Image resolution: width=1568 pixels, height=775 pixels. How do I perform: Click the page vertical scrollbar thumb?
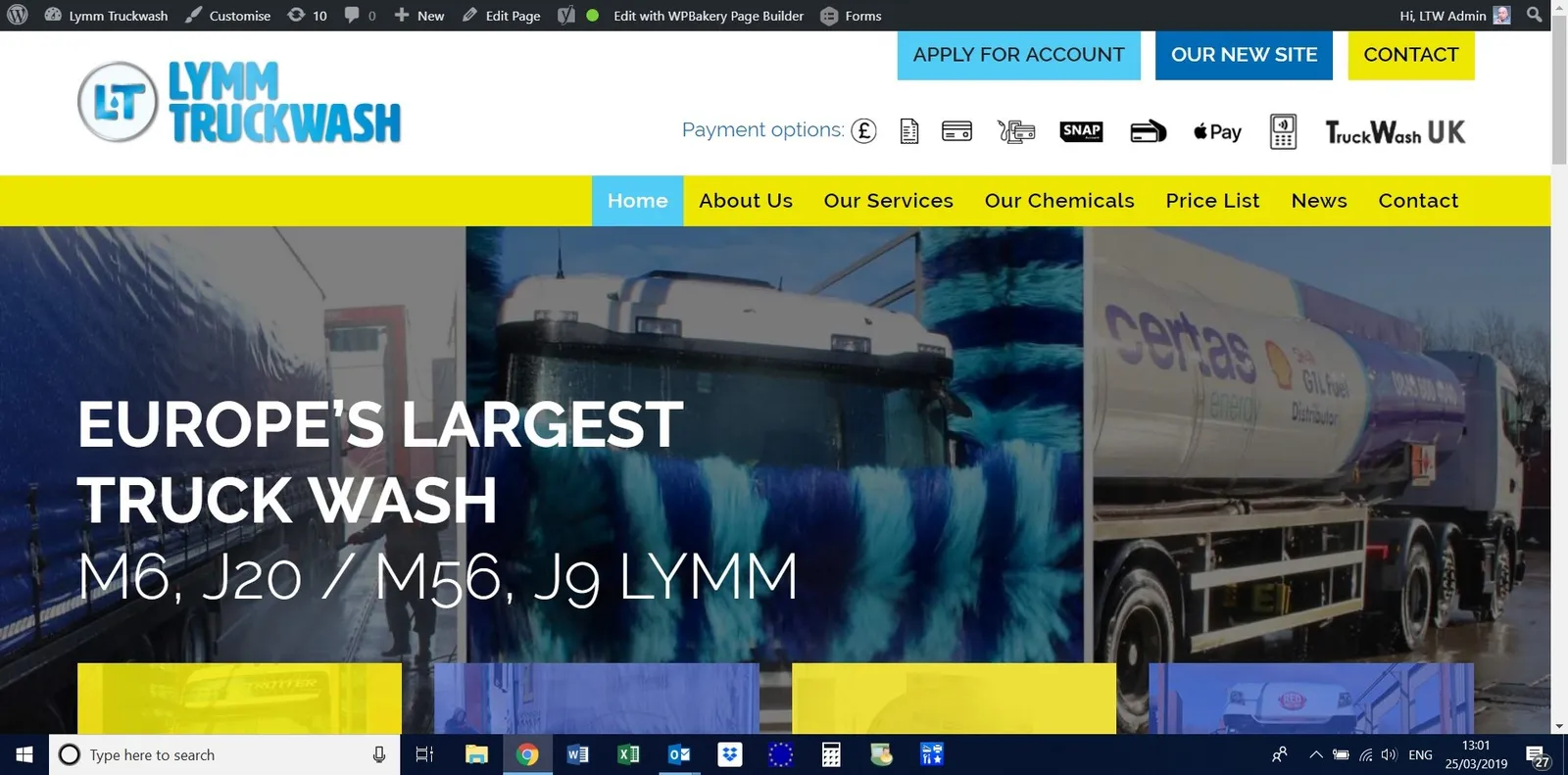click(x=1559, y=88)
